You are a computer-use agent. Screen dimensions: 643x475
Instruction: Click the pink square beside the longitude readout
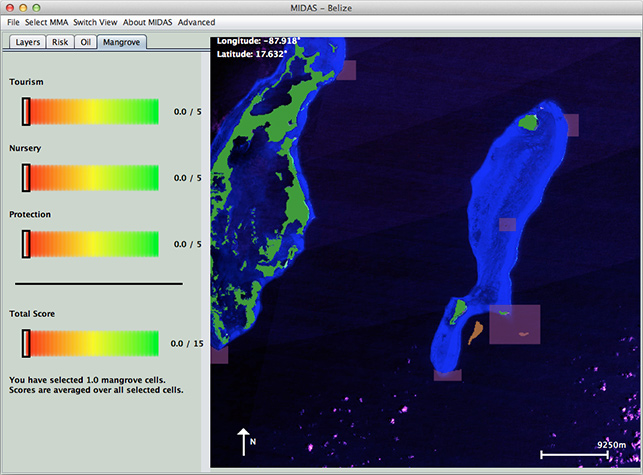click(x=345, y=70)
